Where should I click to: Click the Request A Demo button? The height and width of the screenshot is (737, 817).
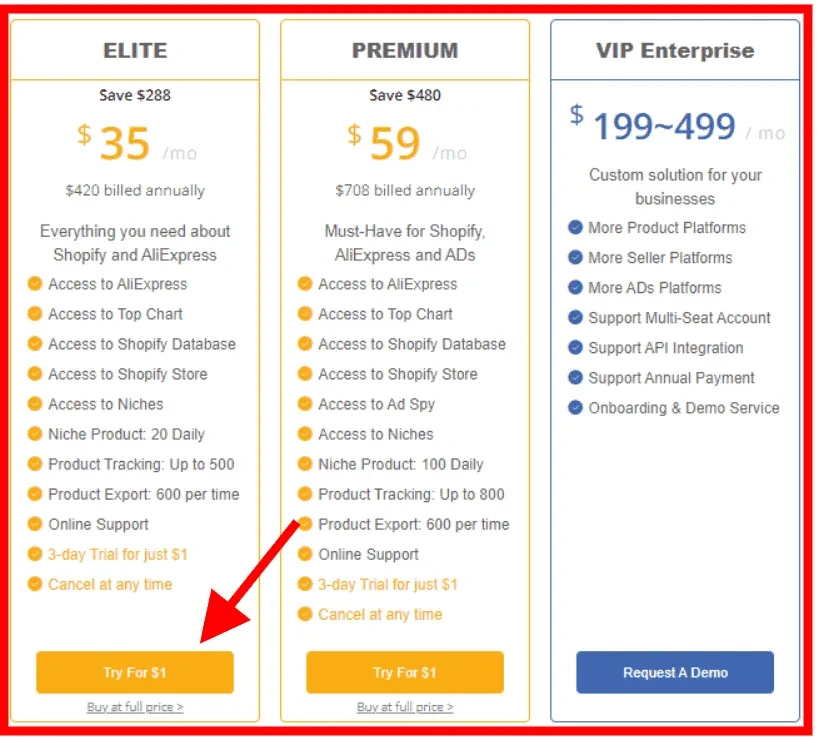click(x=675, y=672)
